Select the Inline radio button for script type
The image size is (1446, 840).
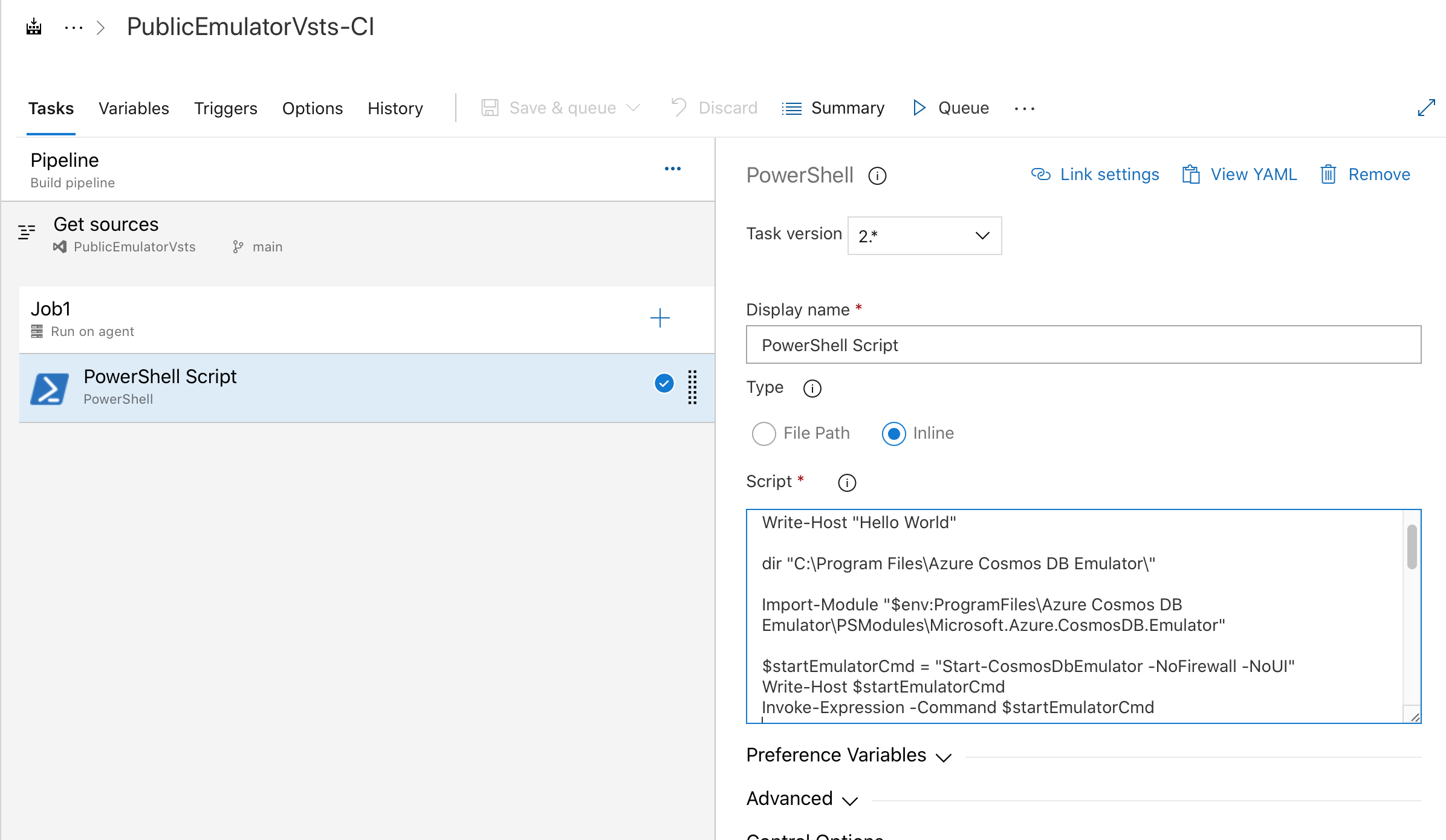pyautogui.click(x=893, y=433)
